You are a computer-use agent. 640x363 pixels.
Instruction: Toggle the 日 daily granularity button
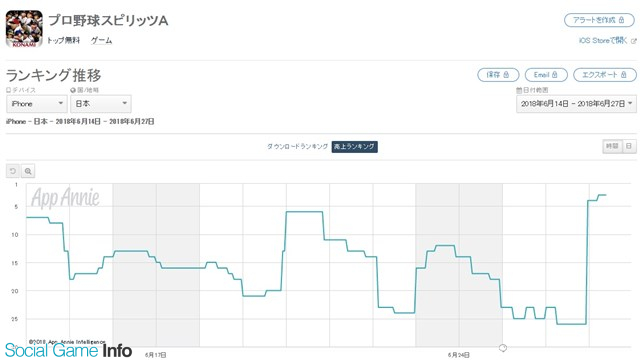pos(629,146)
